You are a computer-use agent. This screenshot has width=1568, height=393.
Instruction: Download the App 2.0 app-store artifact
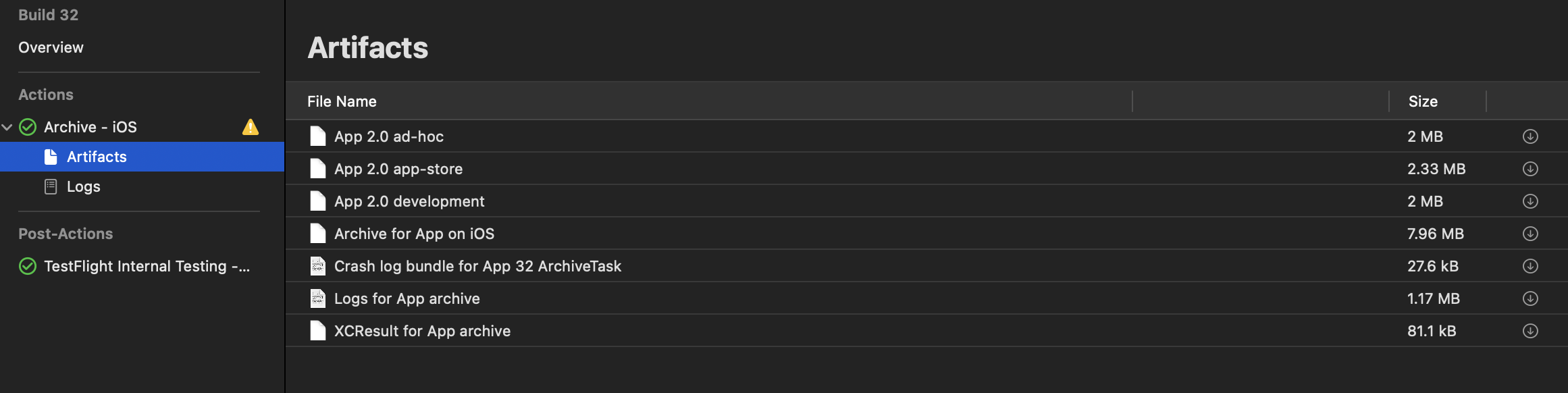1532,169
